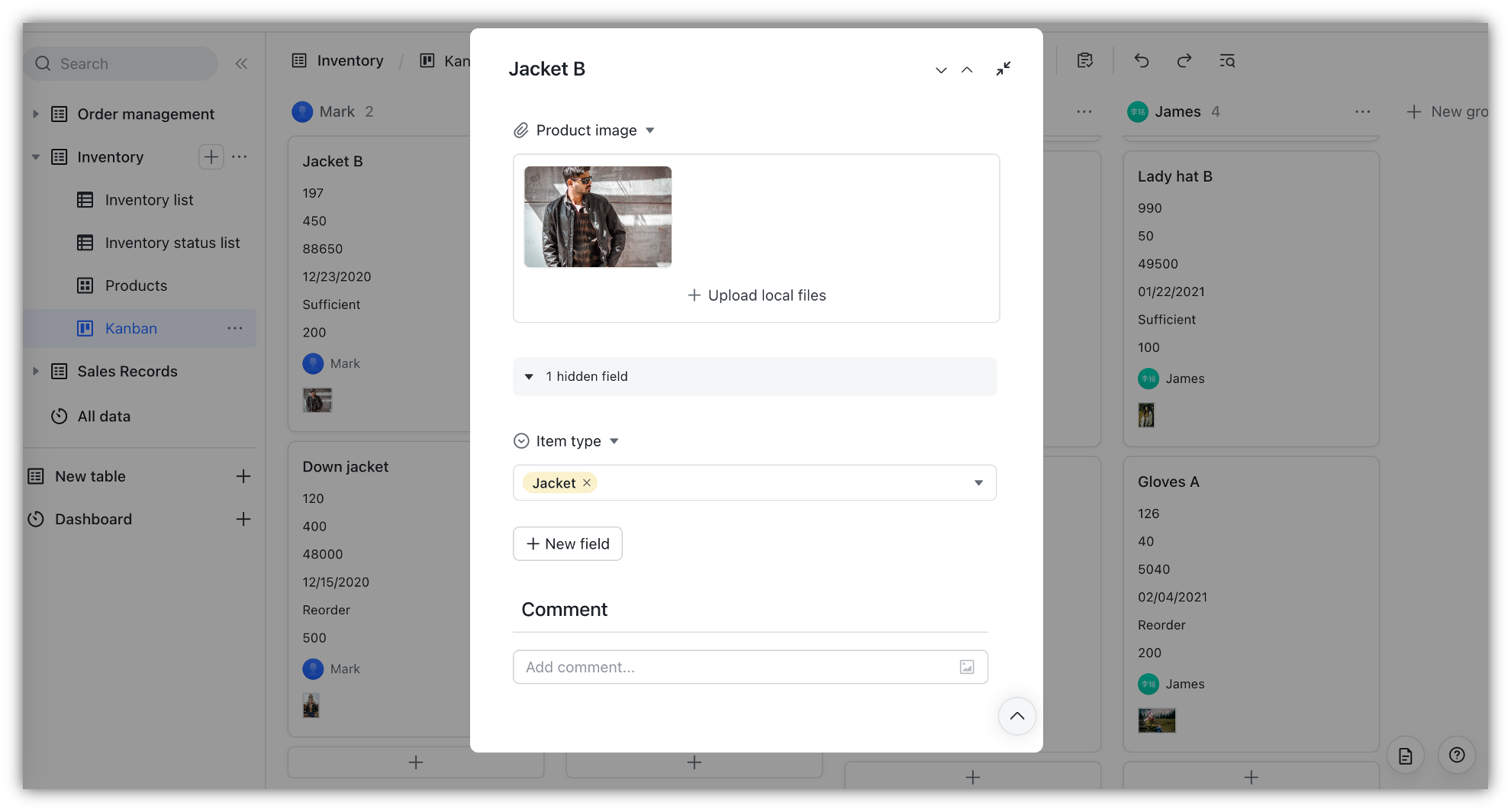Collapse the Inventory section in the sidebar
The height and width of the screenshot is (812, 1511).
tap(36, 156)
